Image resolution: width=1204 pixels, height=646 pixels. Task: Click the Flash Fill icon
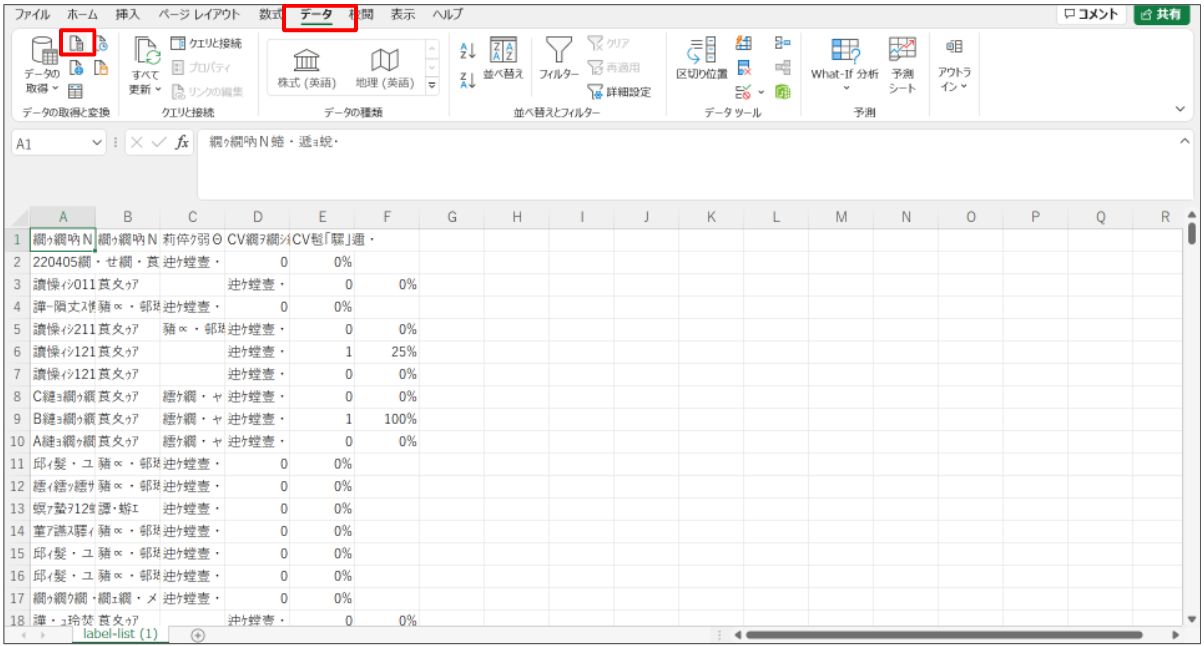pyautogui.click(x=744, y=43)
